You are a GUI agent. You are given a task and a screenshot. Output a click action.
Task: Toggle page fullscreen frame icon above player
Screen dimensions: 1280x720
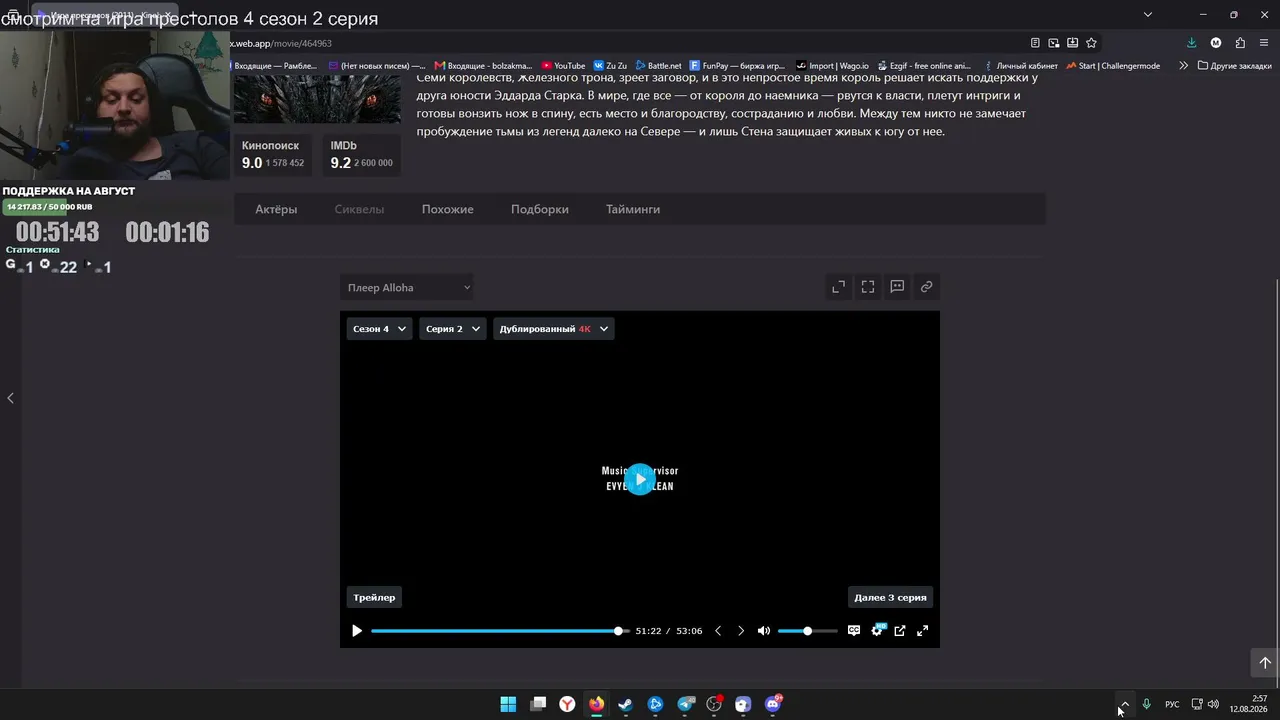point(868,287)
